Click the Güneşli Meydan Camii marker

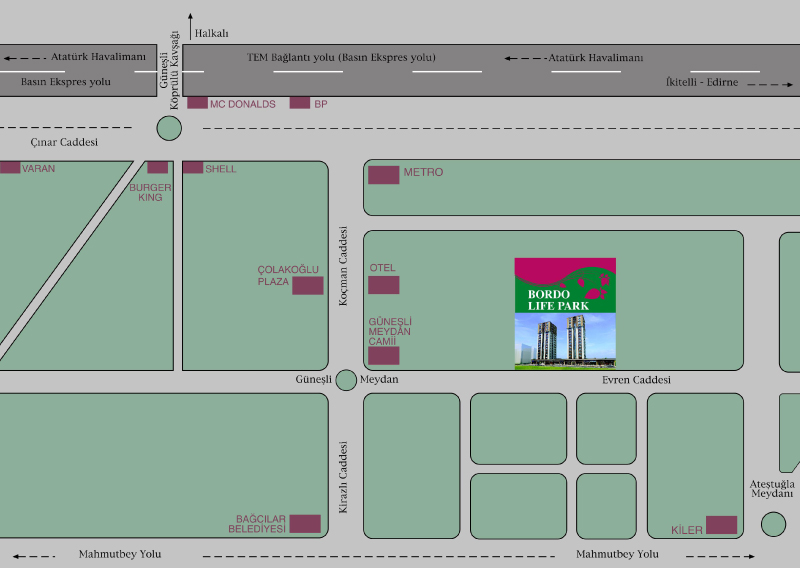coord(384,355)
